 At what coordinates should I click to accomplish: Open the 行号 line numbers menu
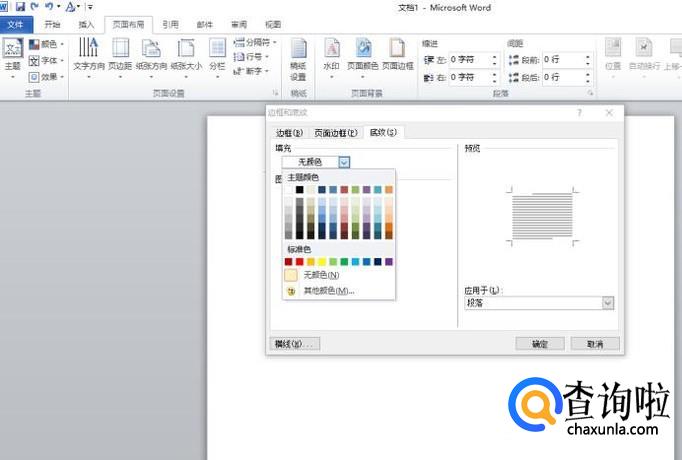pyautogui.click(x=251, y=57)
